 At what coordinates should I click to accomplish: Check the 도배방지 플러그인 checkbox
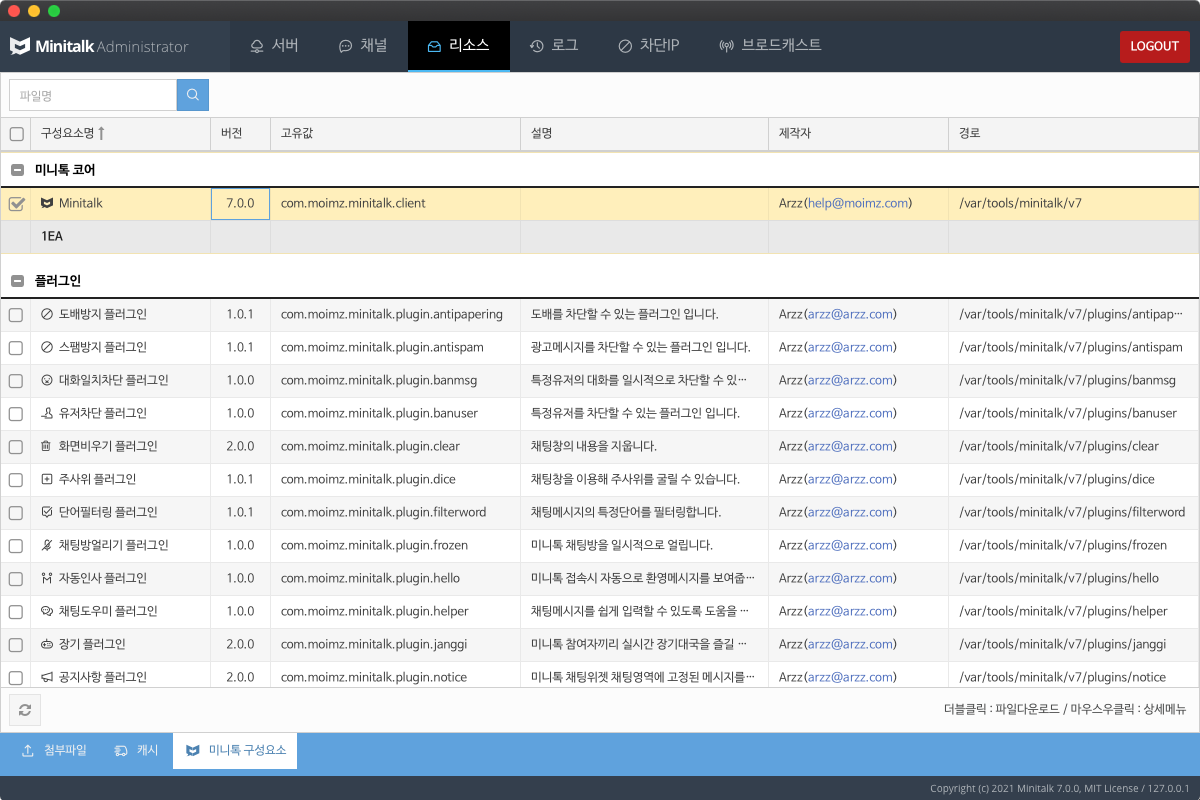16,315
